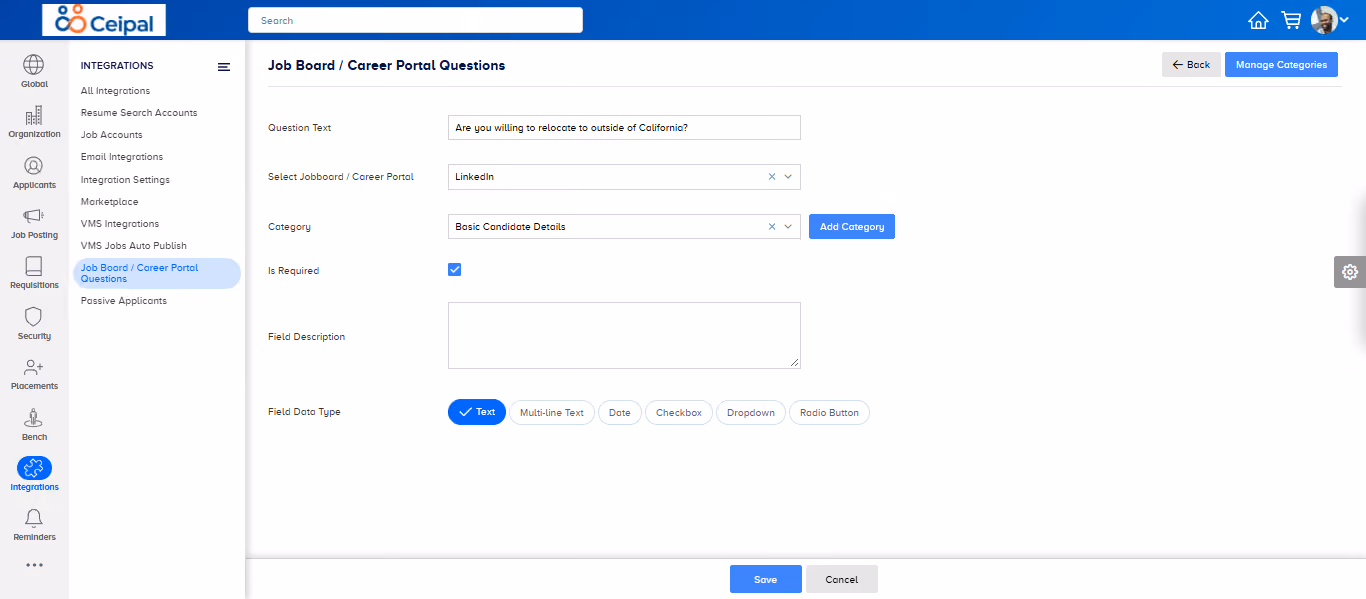Open the Bench icon
This screenshot has width=1366, height=599.
coord(34,418)
